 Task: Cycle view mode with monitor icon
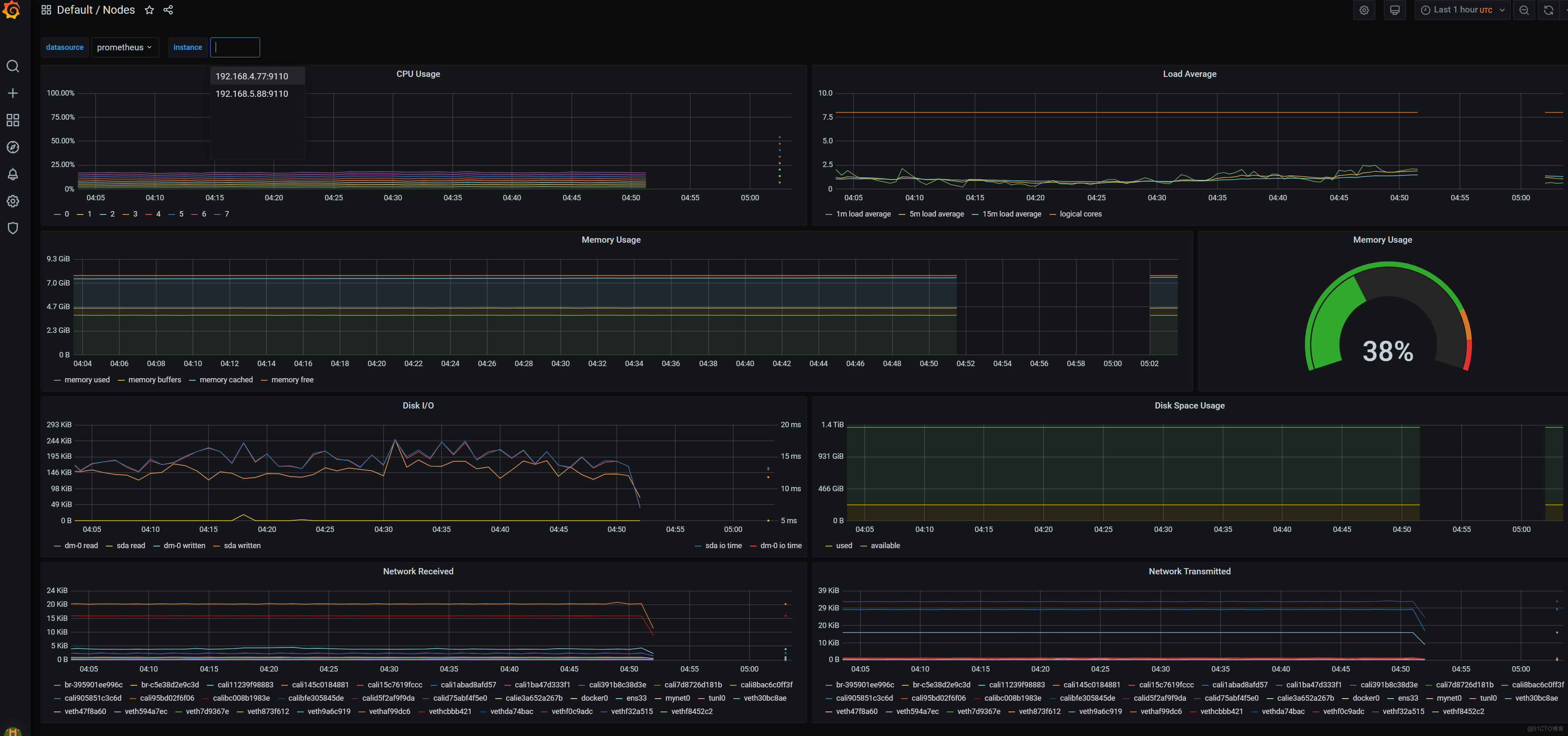pos(1394,10)
